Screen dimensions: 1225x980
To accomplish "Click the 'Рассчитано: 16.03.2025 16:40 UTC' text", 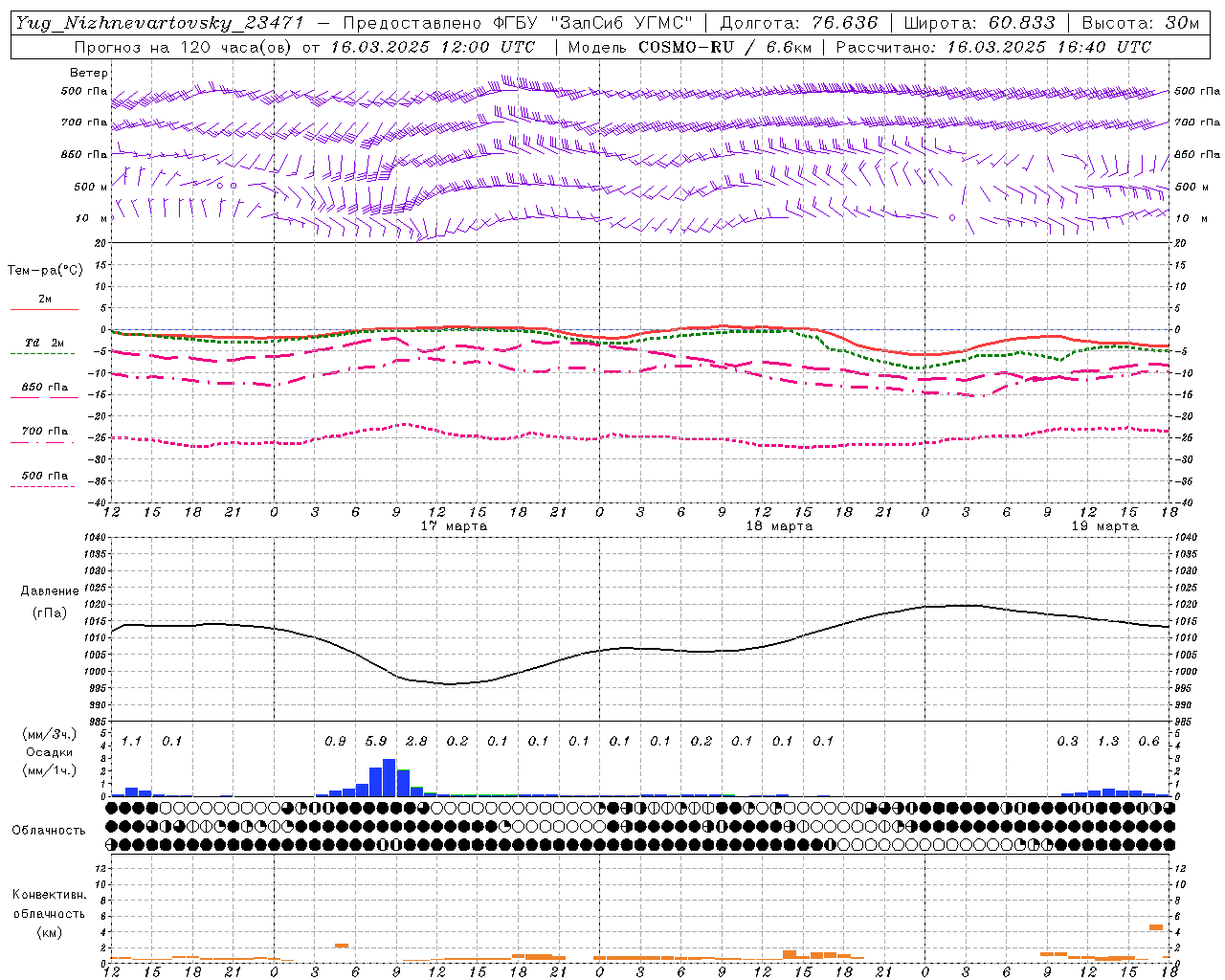I will tap(993, 47).
